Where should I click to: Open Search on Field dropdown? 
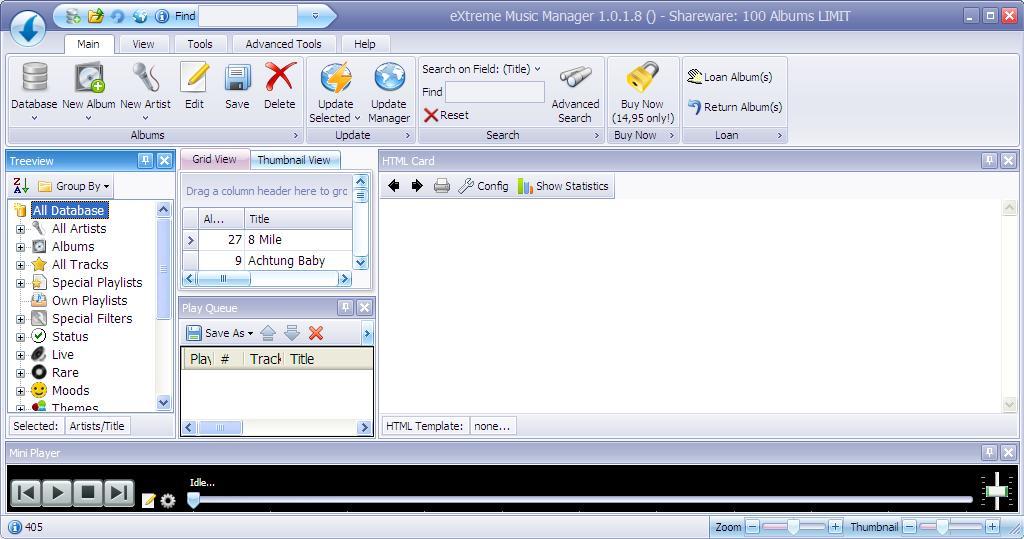481,69
